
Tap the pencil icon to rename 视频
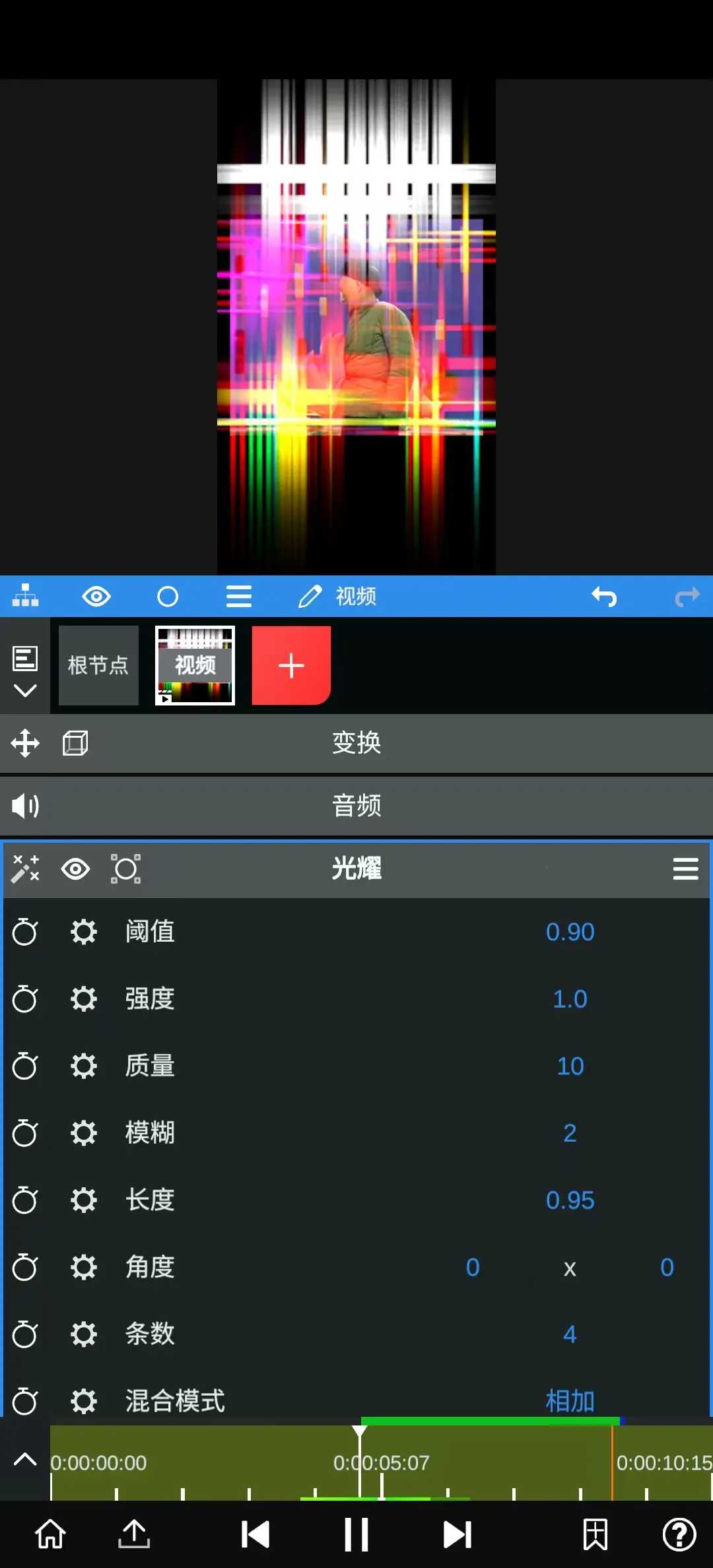click(310, 597)
